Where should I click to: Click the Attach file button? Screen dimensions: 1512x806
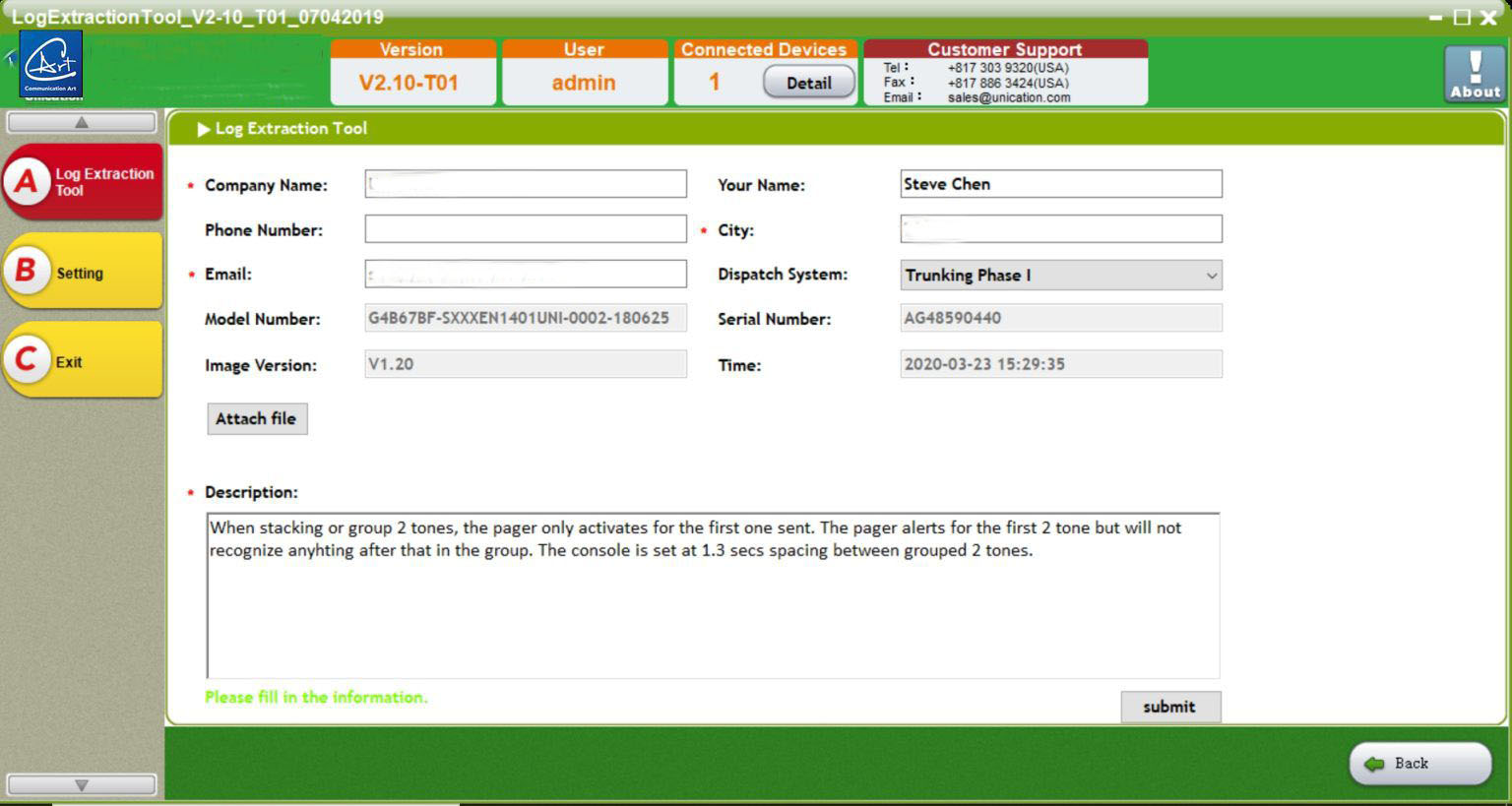257,418
